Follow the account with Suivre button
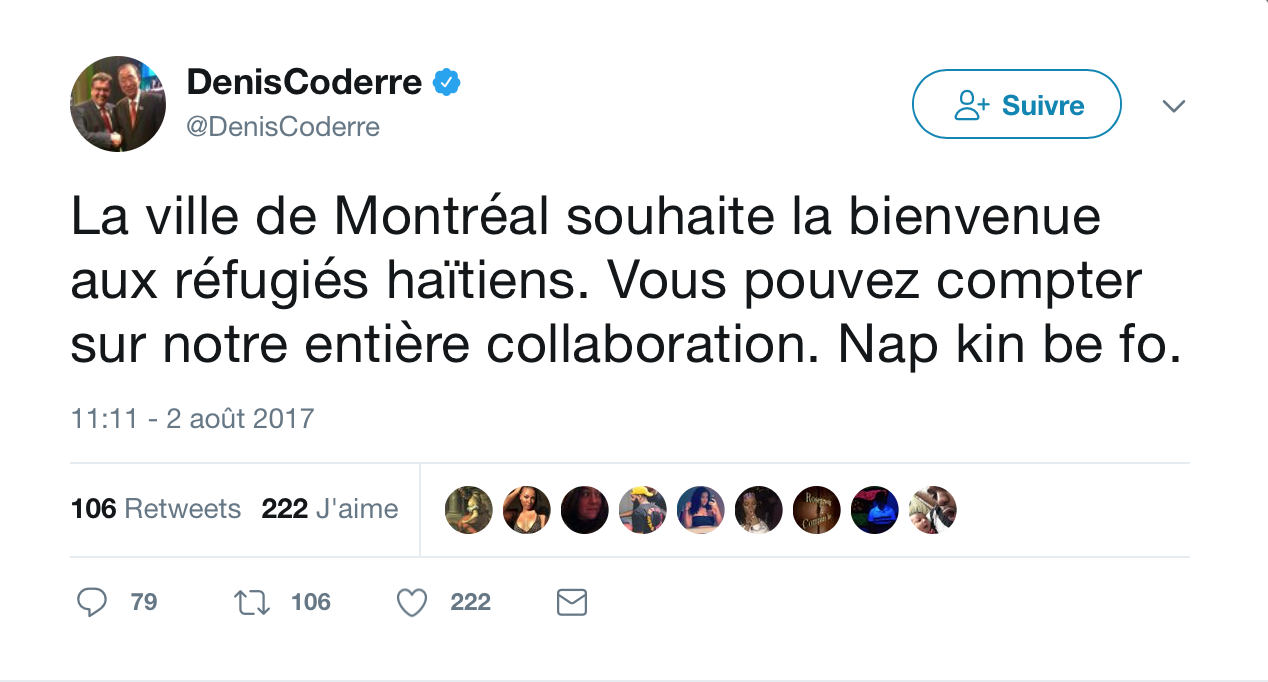 click(1017, 104)
